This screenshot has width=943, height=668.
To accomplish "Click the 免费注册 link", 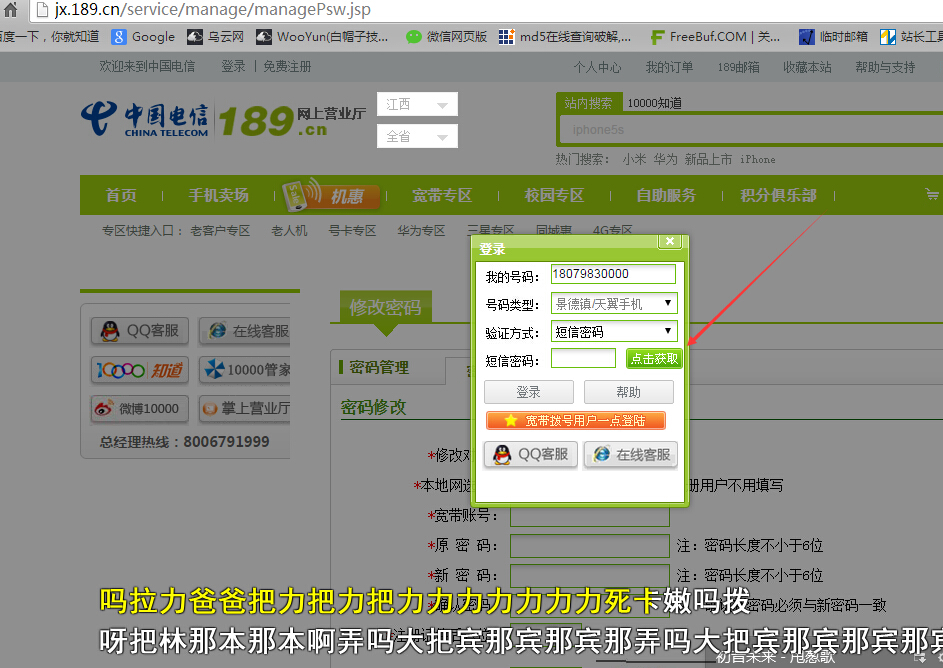I will click(287, 67).
